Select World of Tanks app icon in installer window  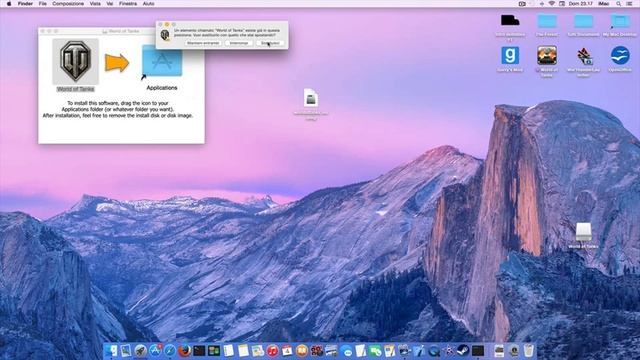tap(76, 61)
